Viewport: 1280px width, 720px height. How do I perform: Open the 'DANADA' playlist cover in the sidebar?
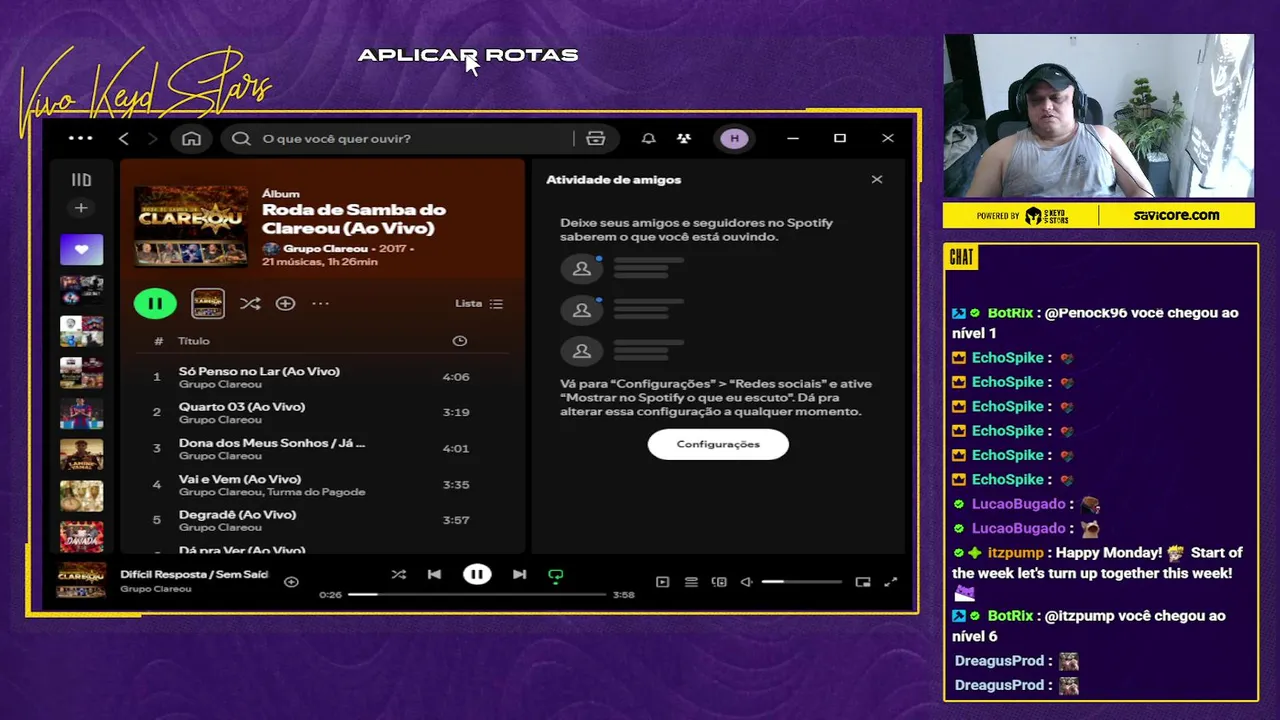coord(81,537)
